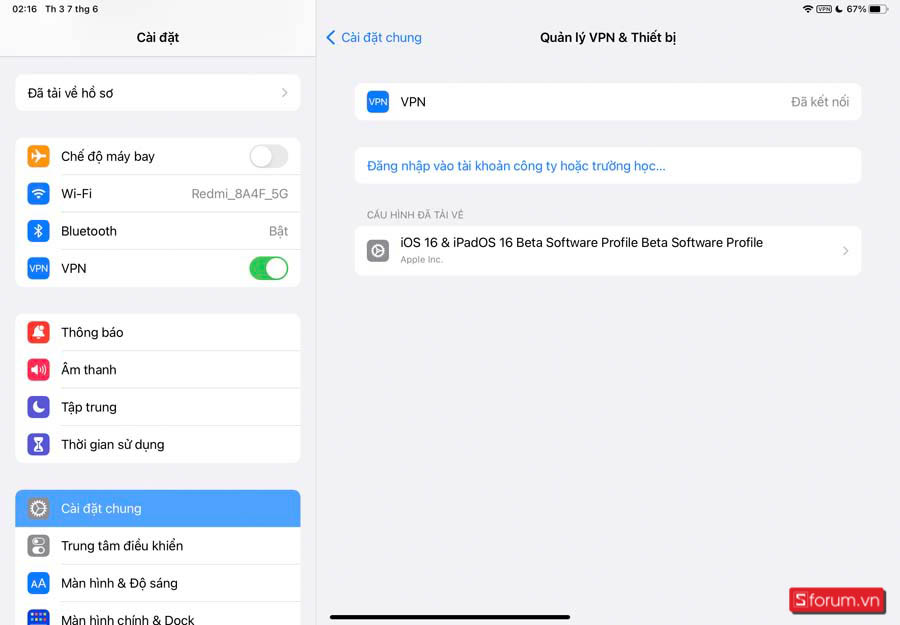
Task: Turn off the VPN switch
Action: [269, 268]
